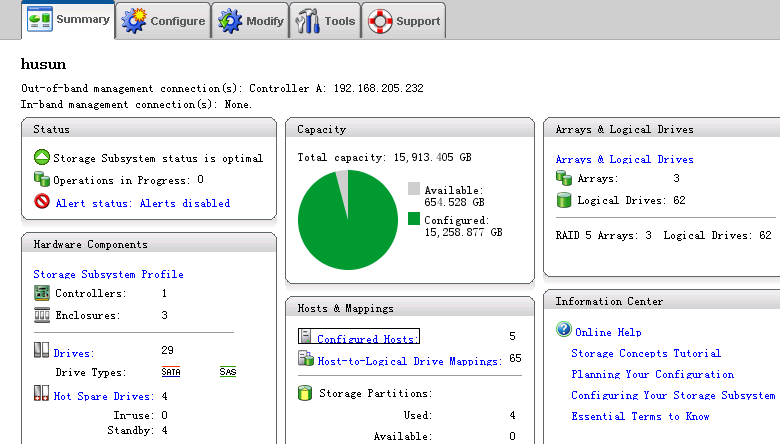Image resolution: width=780 pixels, height=444 pixels.
Task: Click the capacity pie chart
Action: click(348, 220)
